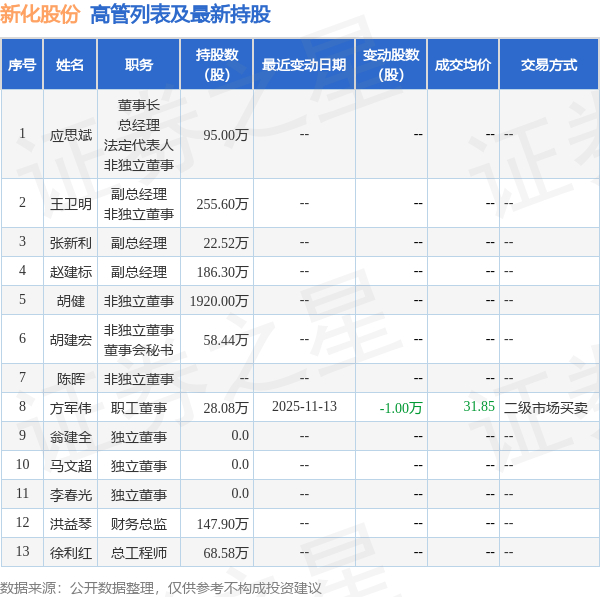Click 职工董事 position cell
The image size is (600, 597).
139,408
